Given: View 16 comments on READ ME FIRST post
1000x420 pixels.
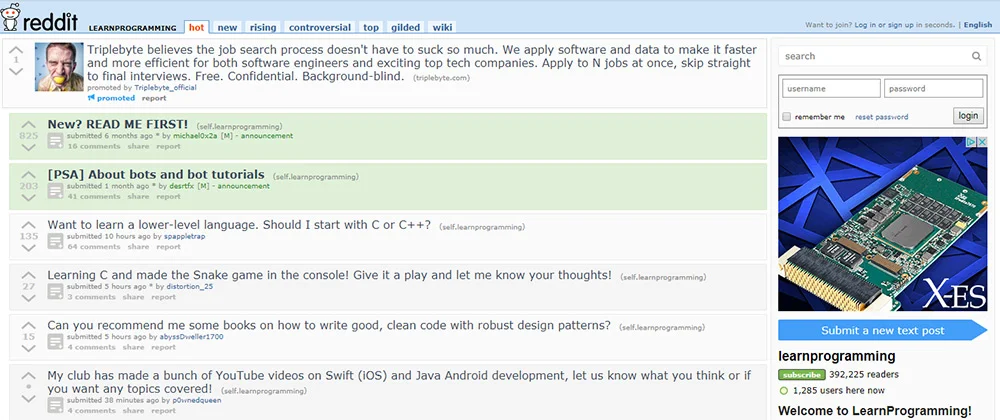Looking at the screenshot, I should (94, 147).
